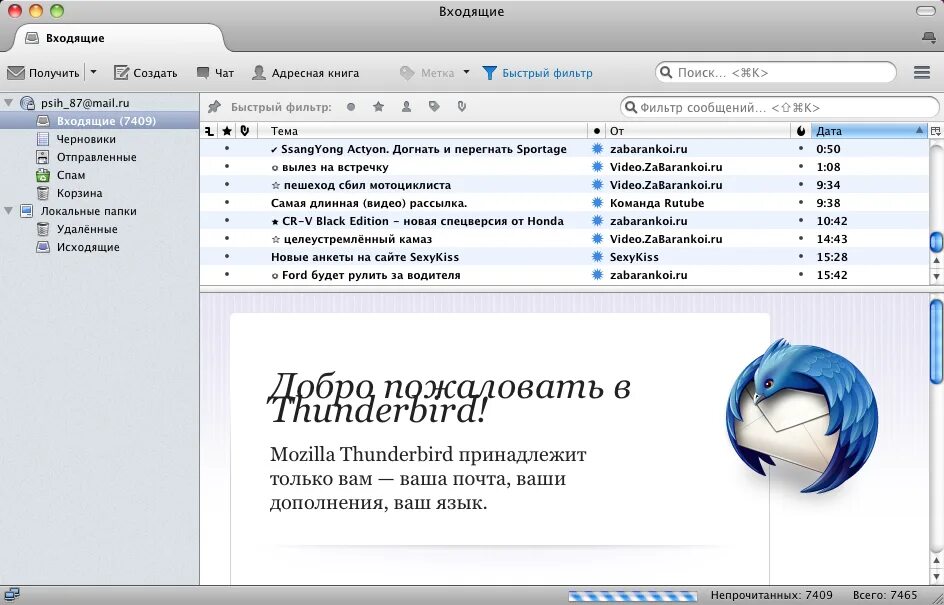Open the Новые анкеты на сайте SexyKiss message
Viewport: 944px width, 605px height.
pyautogui.click(x=564, y=257)
